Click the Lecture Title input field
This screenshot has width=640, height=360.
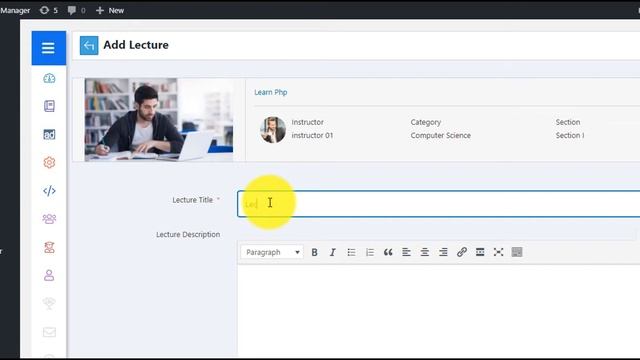pos(438,204)
